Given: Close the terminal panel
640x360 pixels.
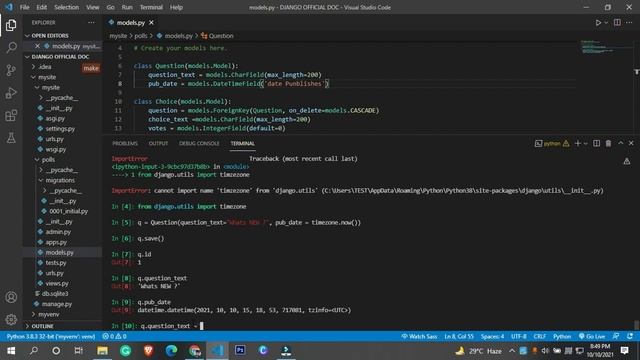Looking at the screenshot, I should [x=631, y=143].
